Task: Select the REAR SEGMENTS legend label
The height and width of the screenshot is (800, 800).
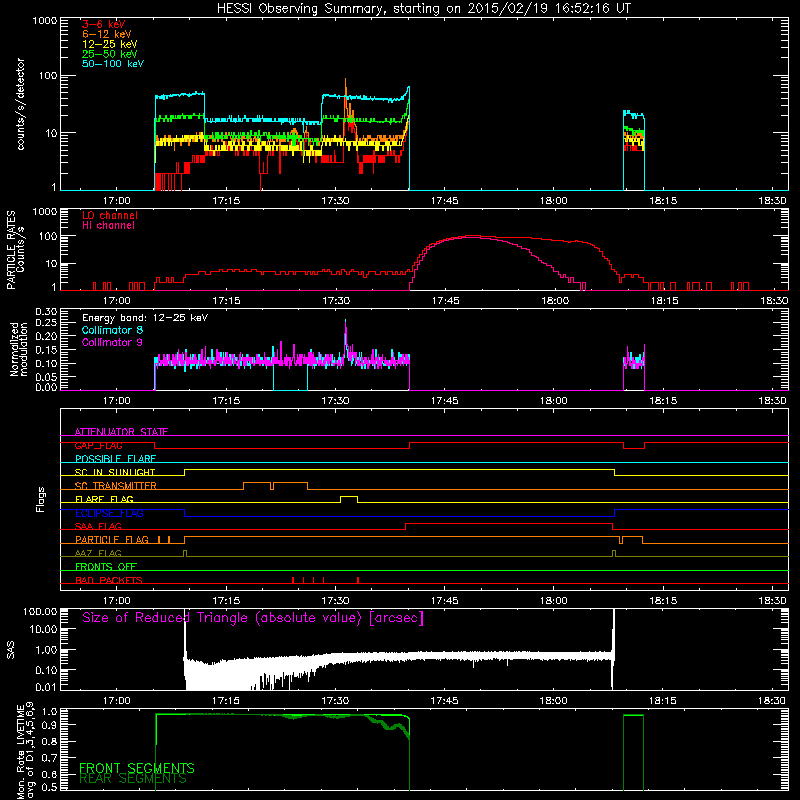Action: tap(133, 779)
